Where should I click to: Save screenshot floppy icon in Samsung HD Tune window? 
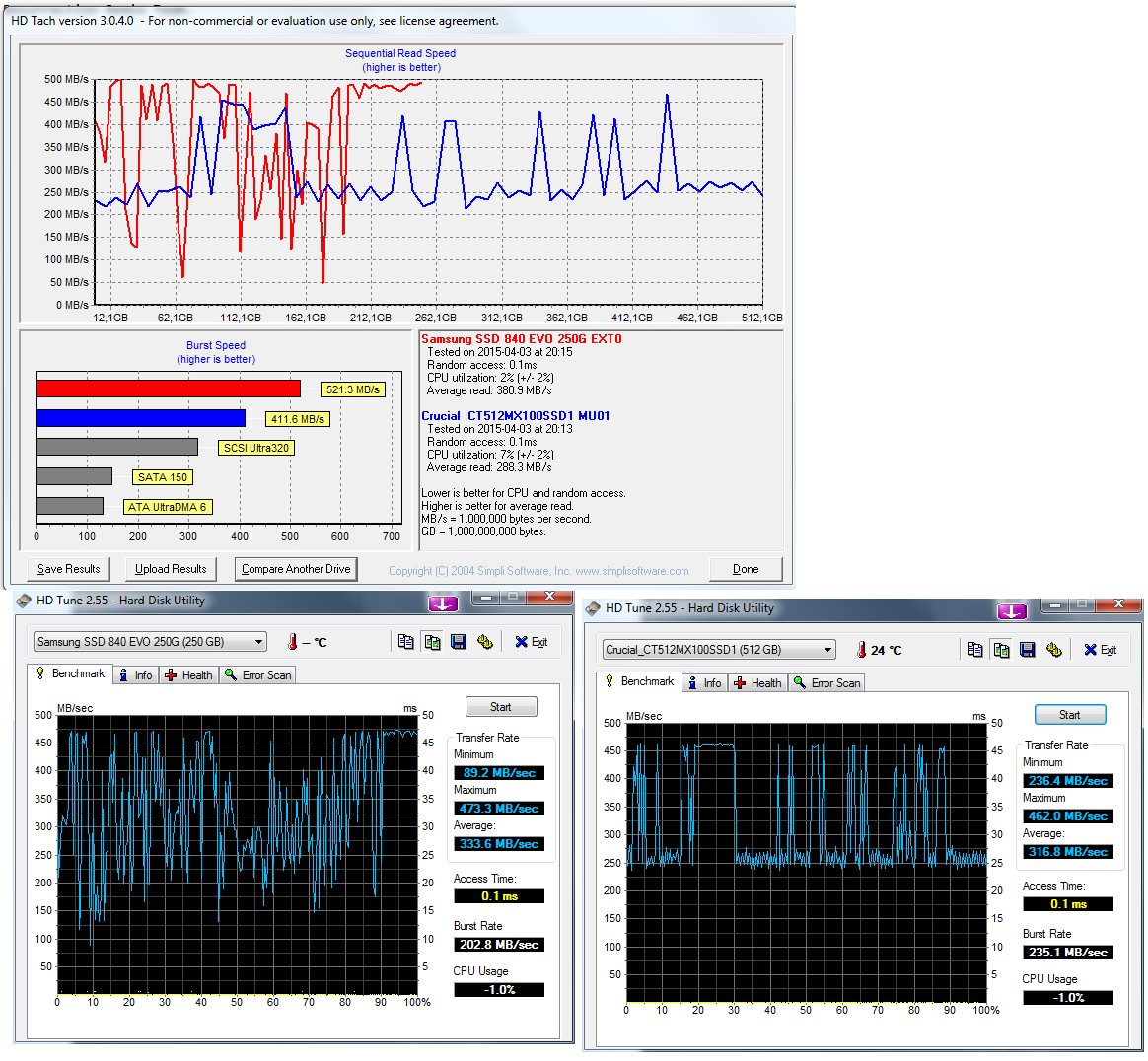(459, 642)
